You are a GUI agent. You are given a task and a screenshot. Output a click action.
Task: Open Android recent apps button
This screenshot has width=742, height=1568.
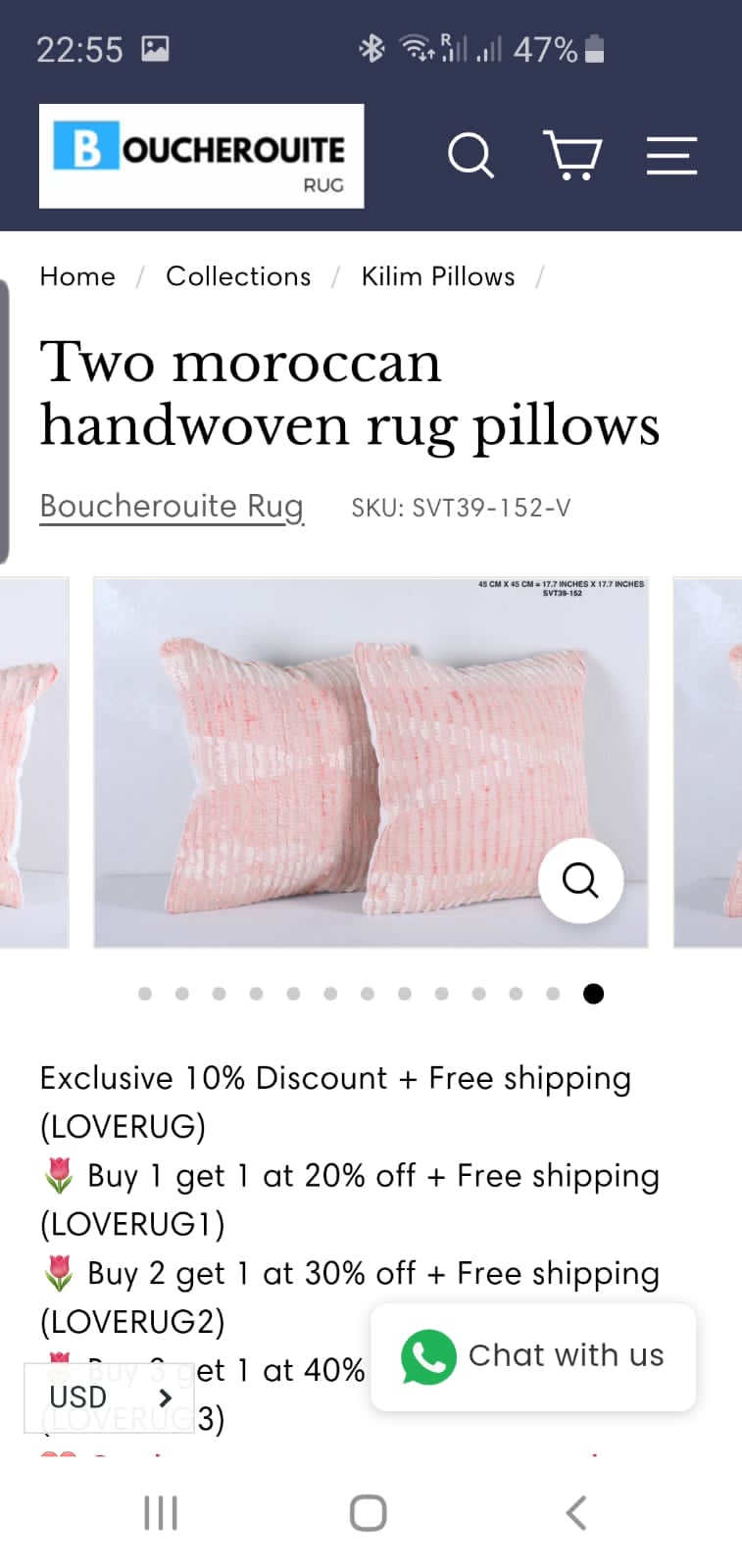coord(161,1513)
